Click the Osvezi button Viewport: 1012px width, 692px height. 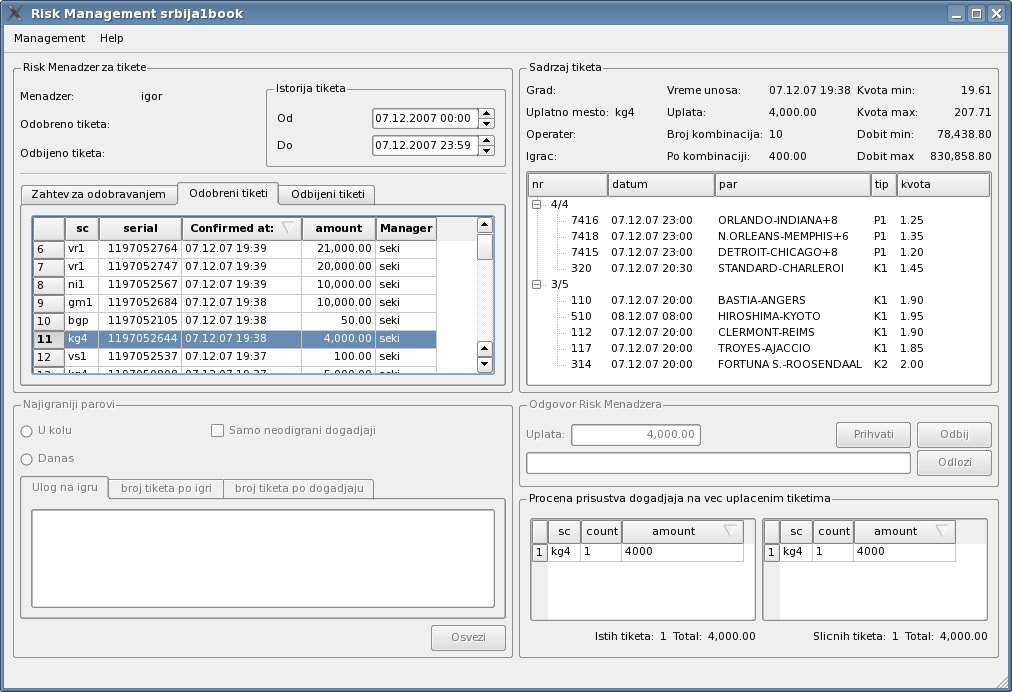(x=468, y=639)
